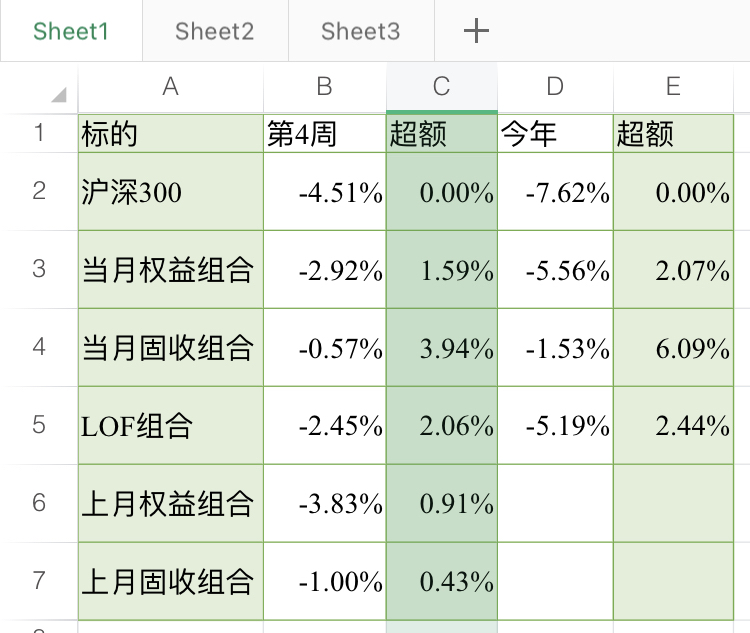Viewport: 750px width, 633px height.
Task: Click the 上月固收组合 cell
Action: [170, 581]
